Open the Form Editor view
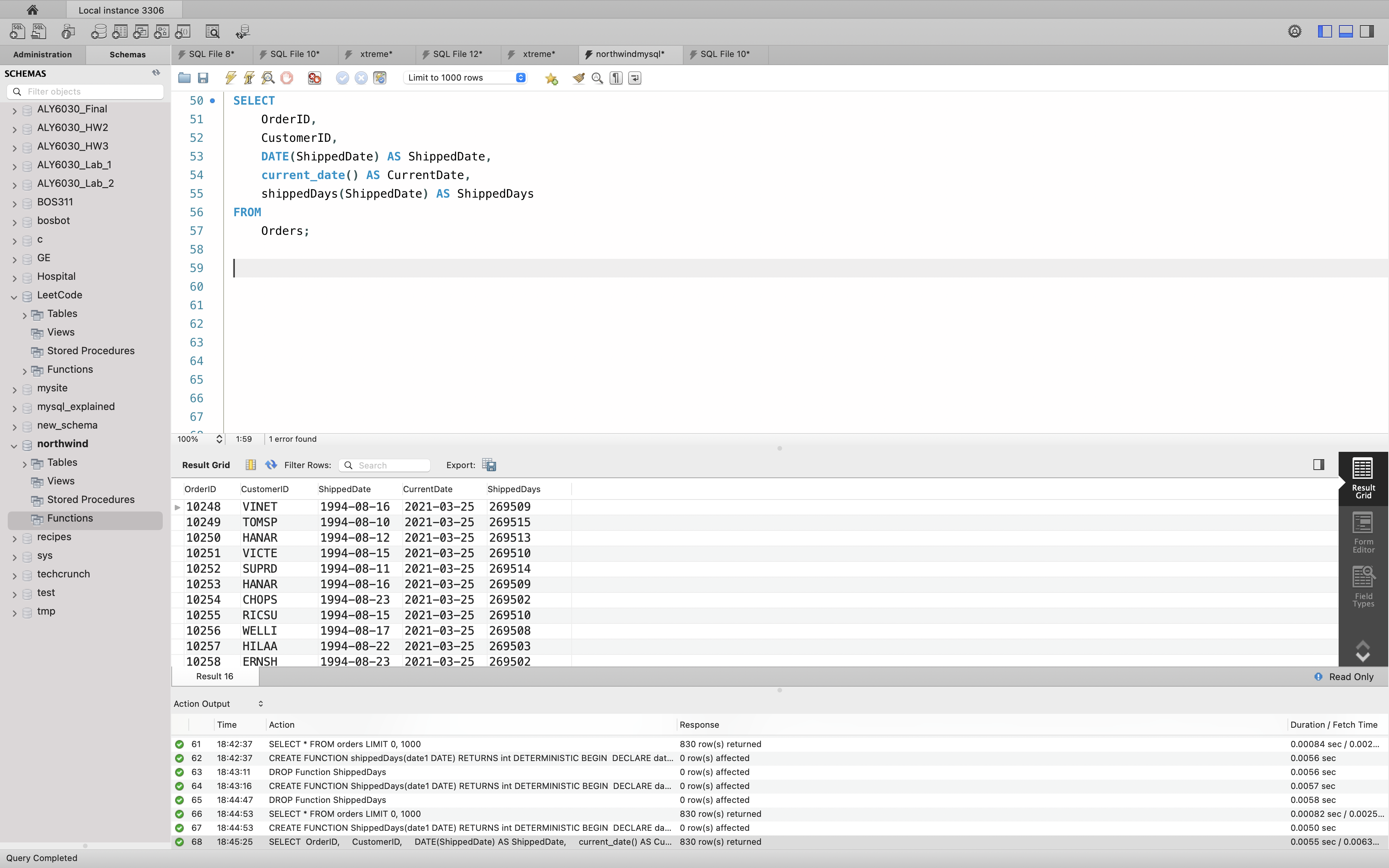The width and height of the screenshot is (1389, 868). (x=1363, y=533)
